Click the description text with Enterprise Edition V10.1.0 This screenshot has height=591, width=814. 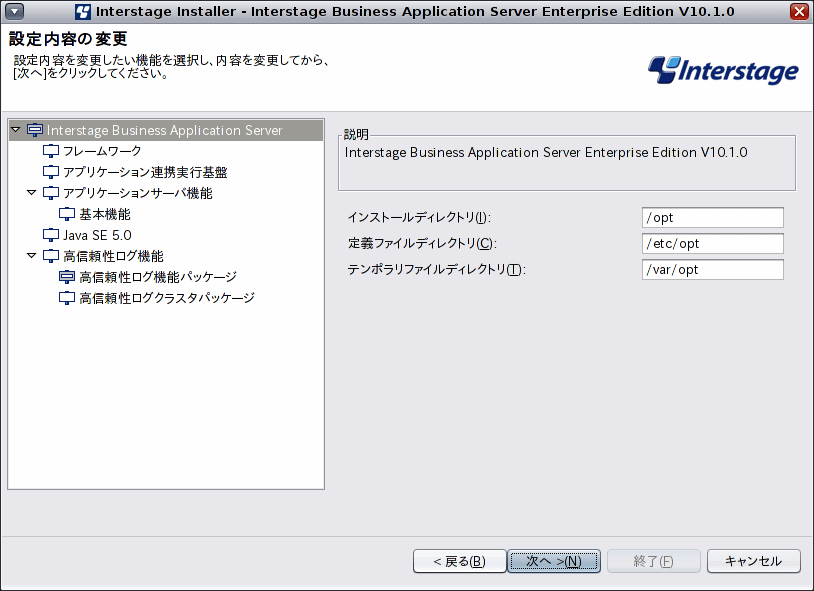point(546,152)
